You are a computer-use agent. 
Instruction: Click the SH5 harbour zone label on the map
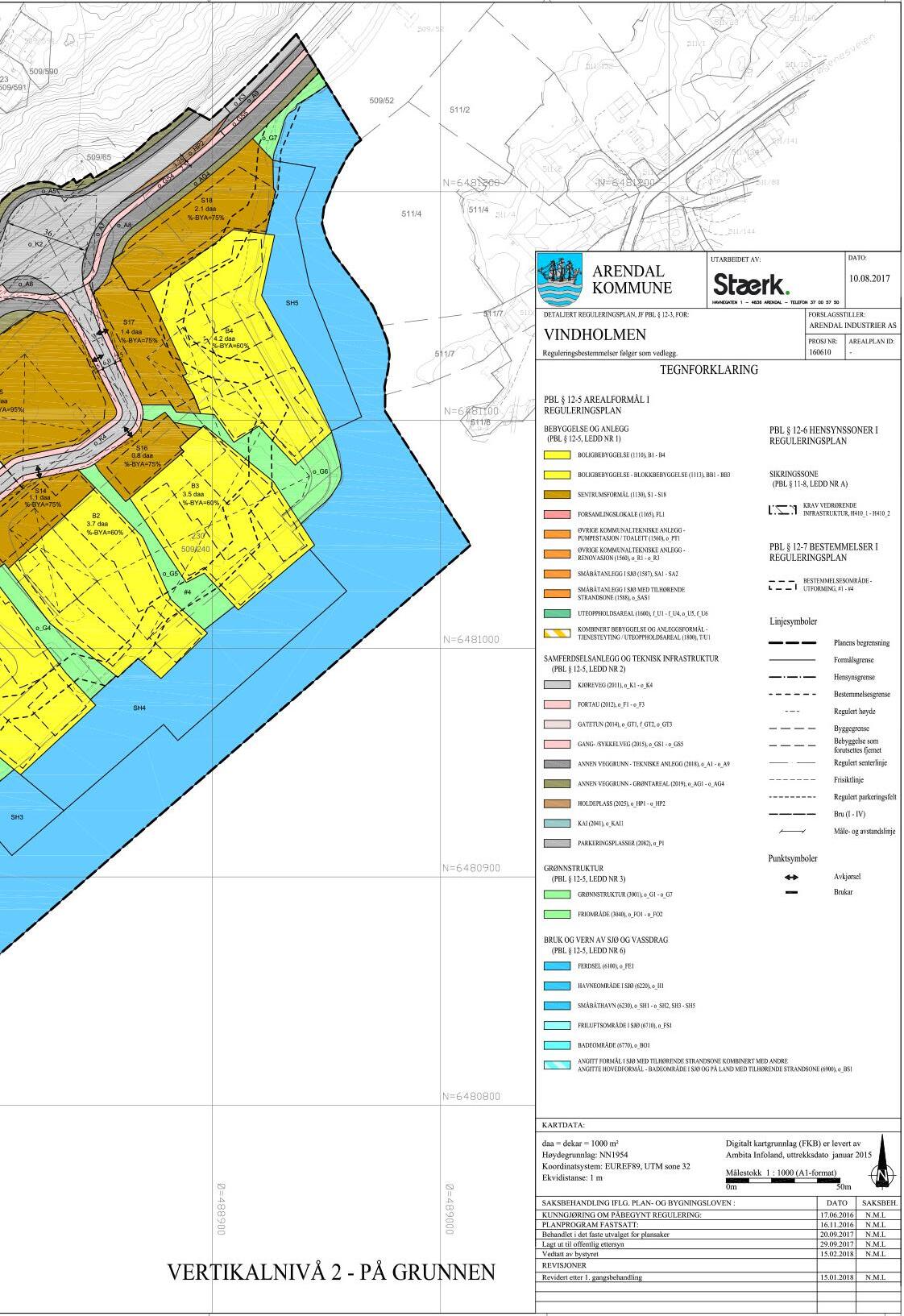tap(292, 303)
